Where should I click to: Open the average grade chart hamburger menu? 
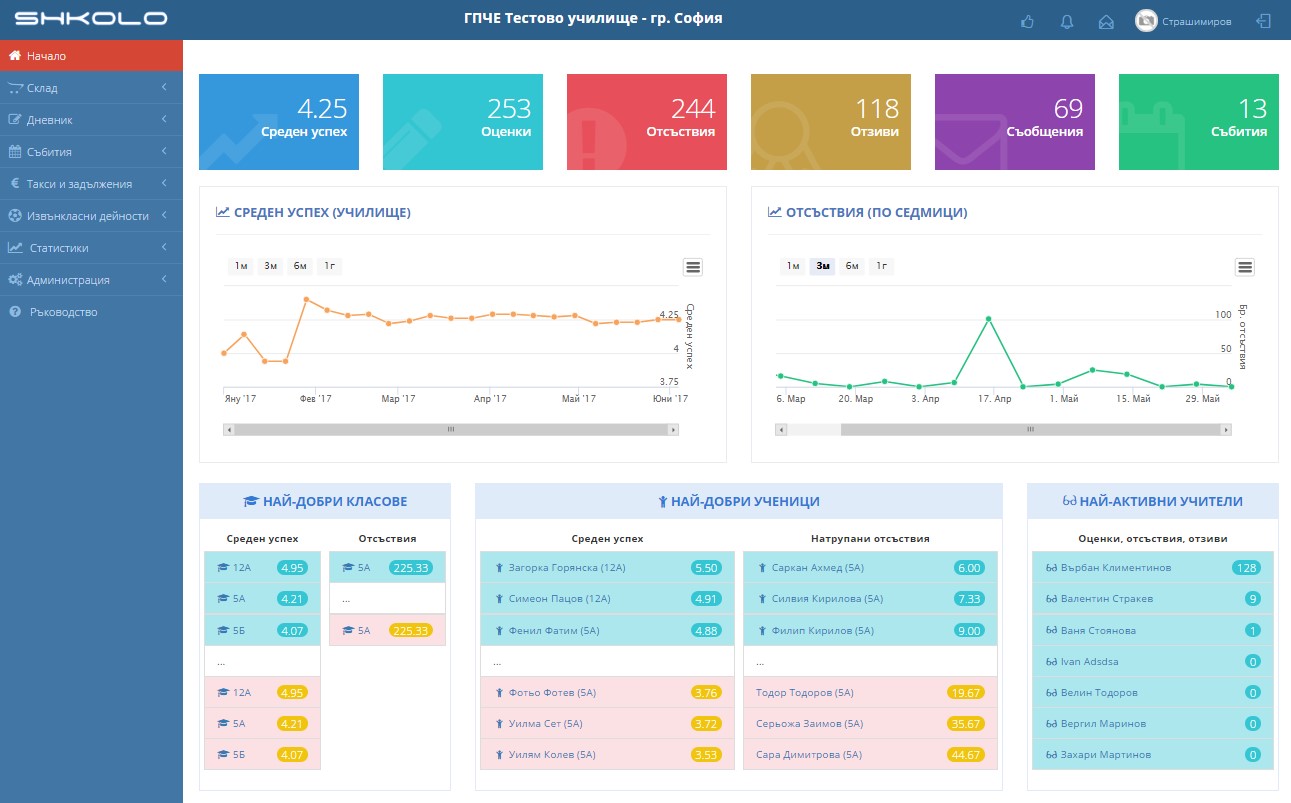[x=693, y=266]
